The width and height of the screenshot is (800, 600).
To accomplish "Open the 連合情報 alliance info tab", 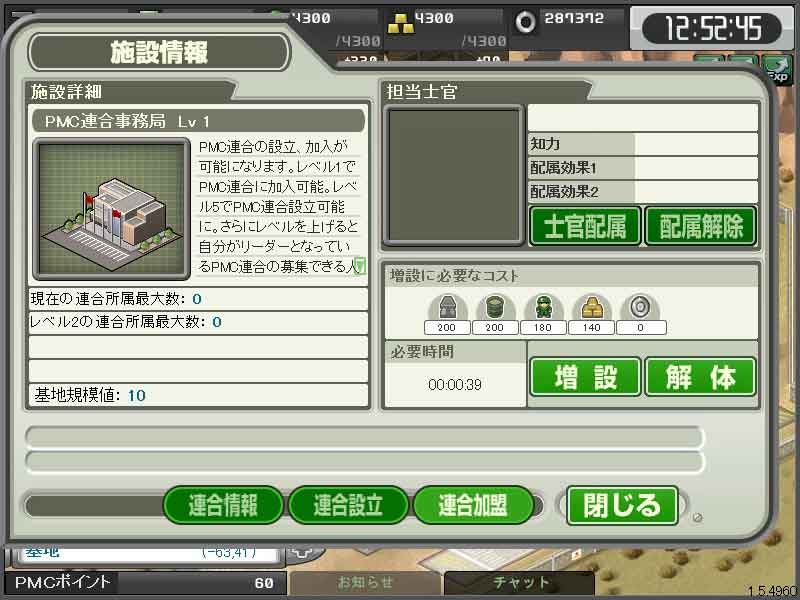I will (x=223, y=505).
